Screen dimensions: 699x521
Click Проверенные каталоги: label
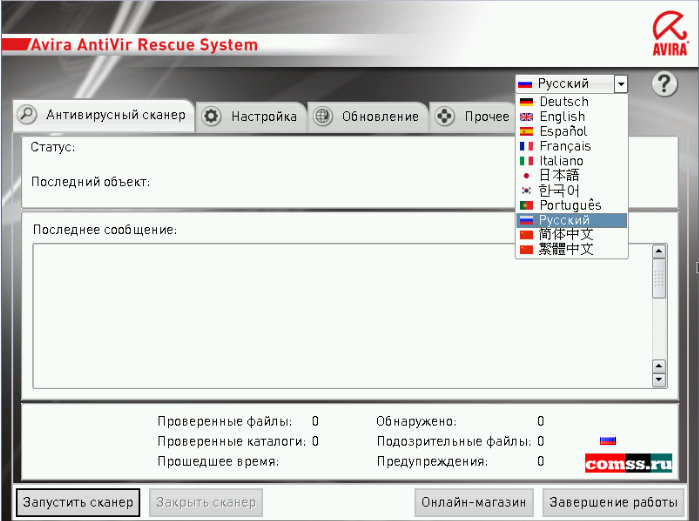click(x=232, y=441)
